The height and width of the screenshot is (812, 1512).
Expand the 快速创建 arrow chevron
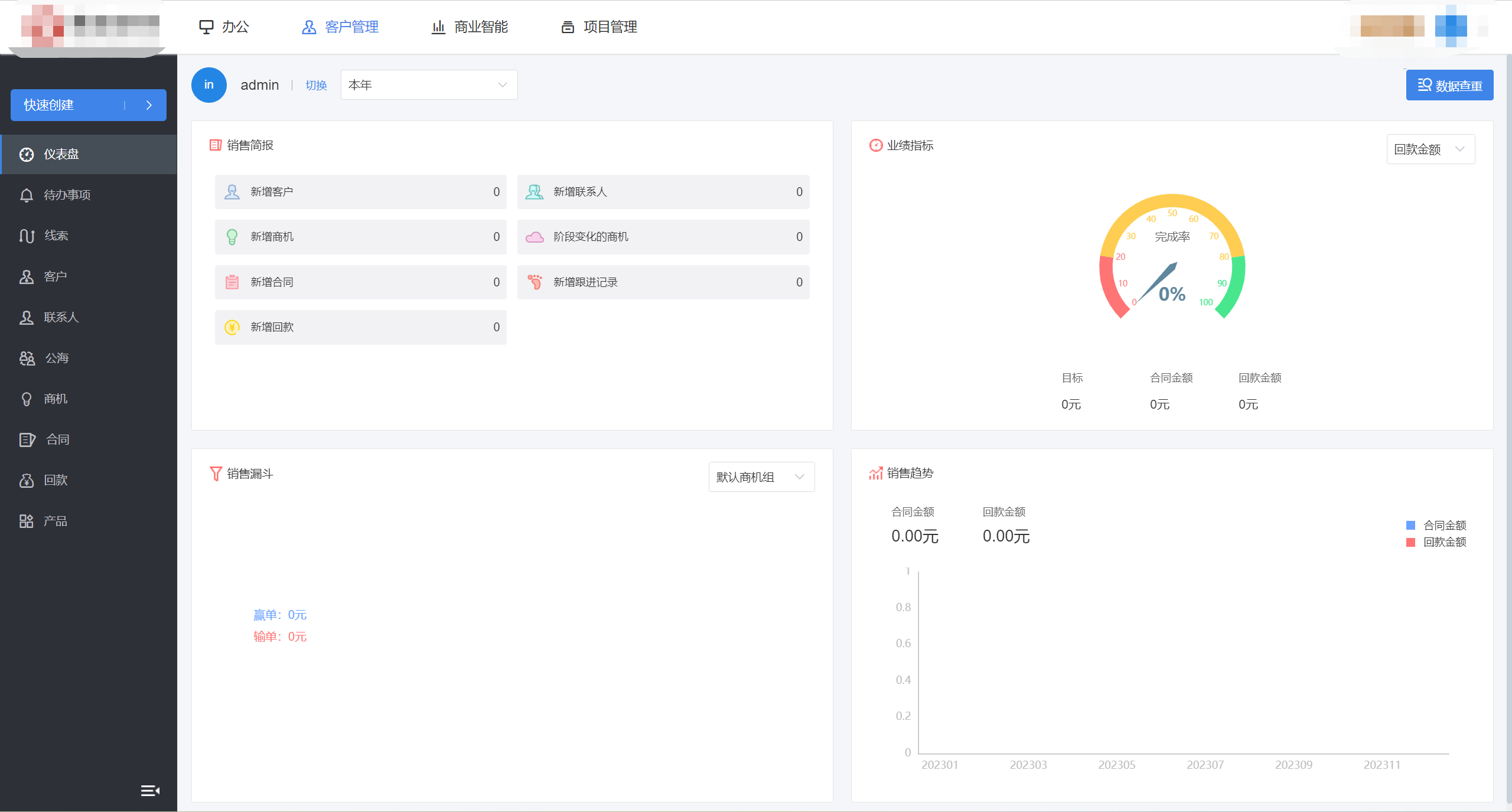(x=149, y=105)
